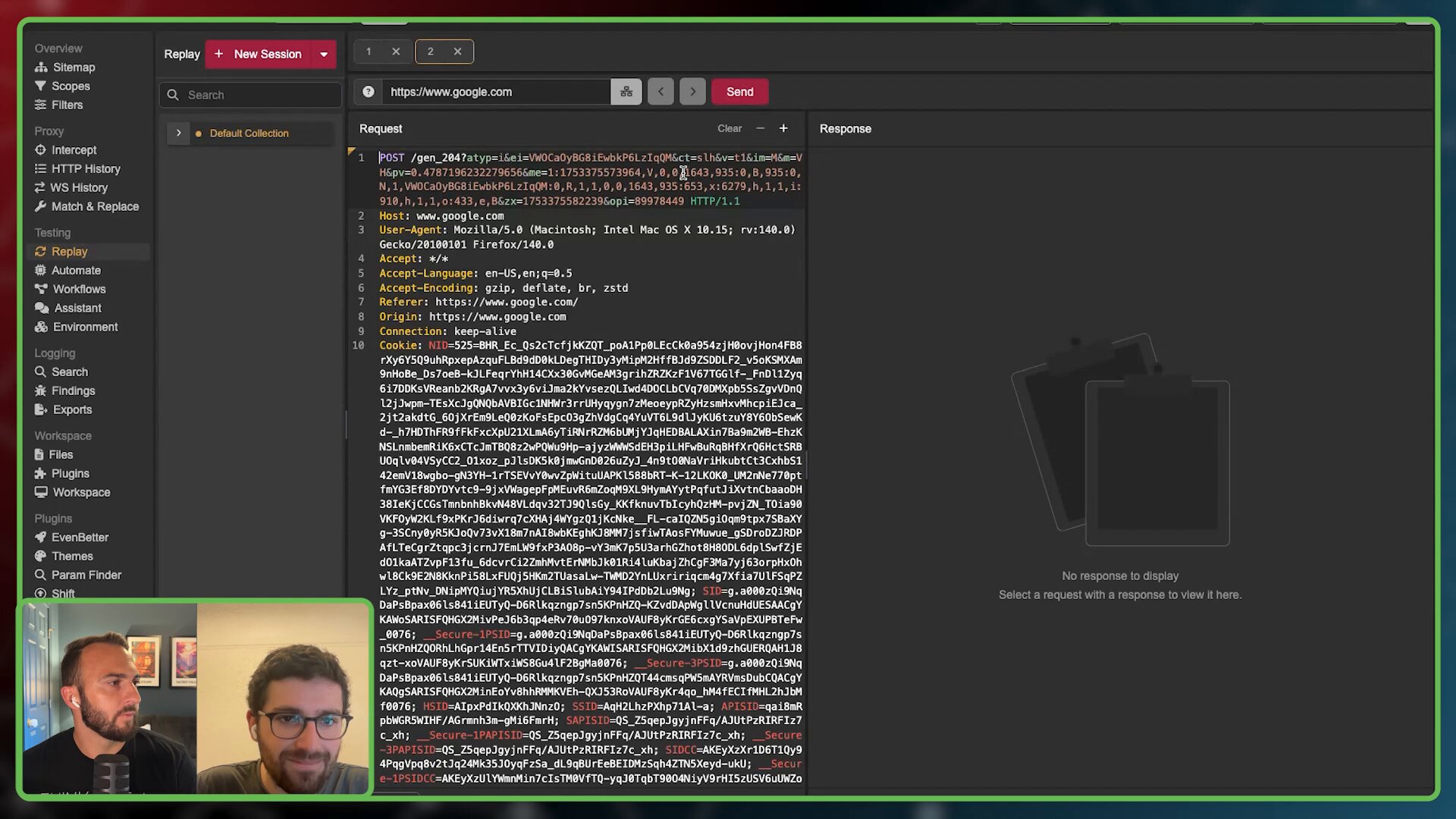Switch to replay tab 2
Viewport: 1456px width, 819px height.
point(431,52)
